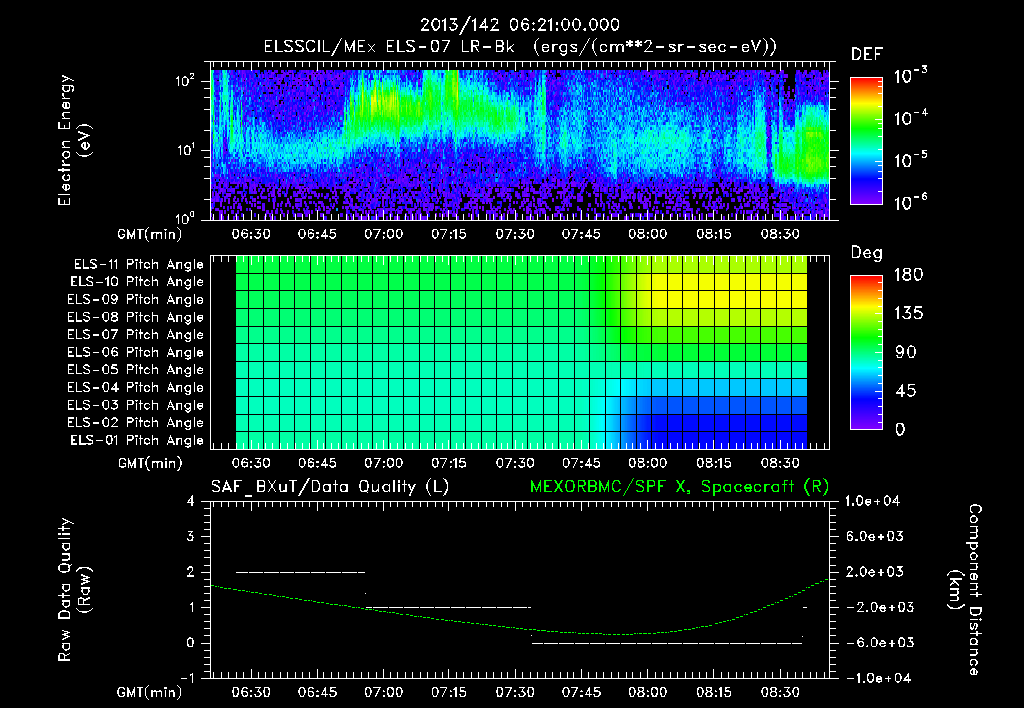Click the "6.0e+03" component distance tick label
Screen dimensions: 1024x708
(x=875, y=536)
